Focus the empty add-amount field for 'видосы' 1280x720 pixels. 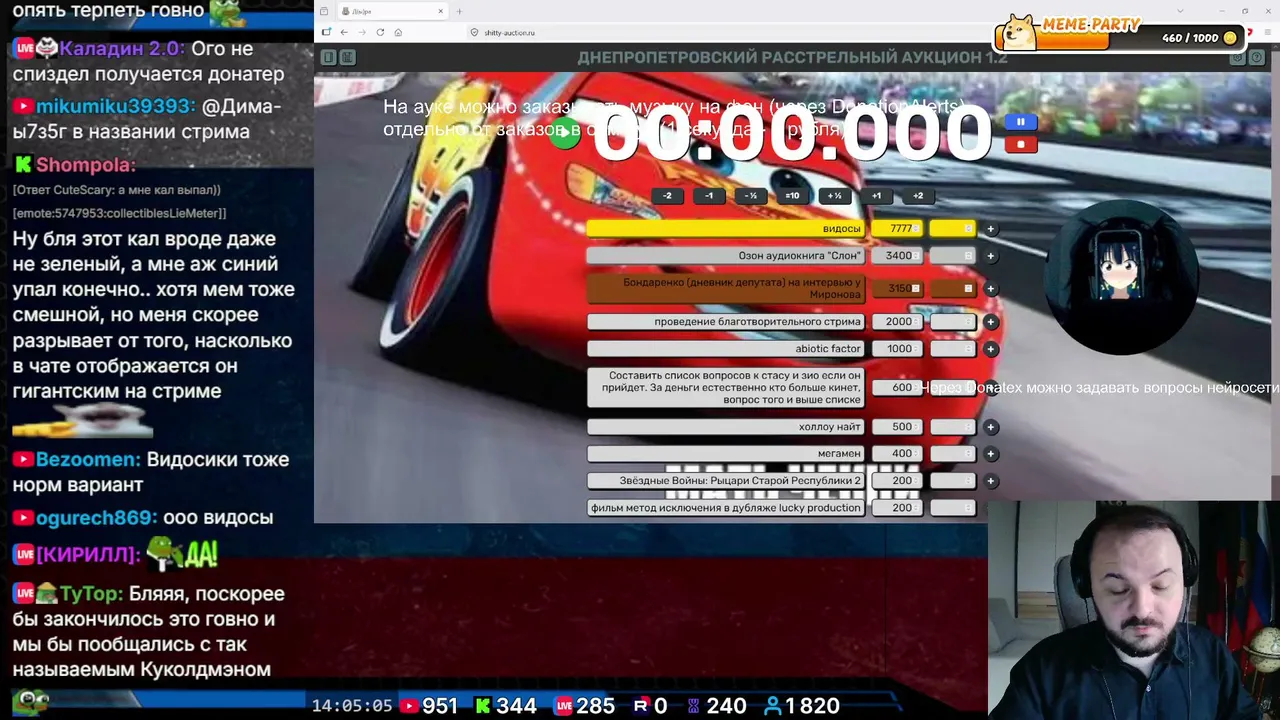point(953,229)
